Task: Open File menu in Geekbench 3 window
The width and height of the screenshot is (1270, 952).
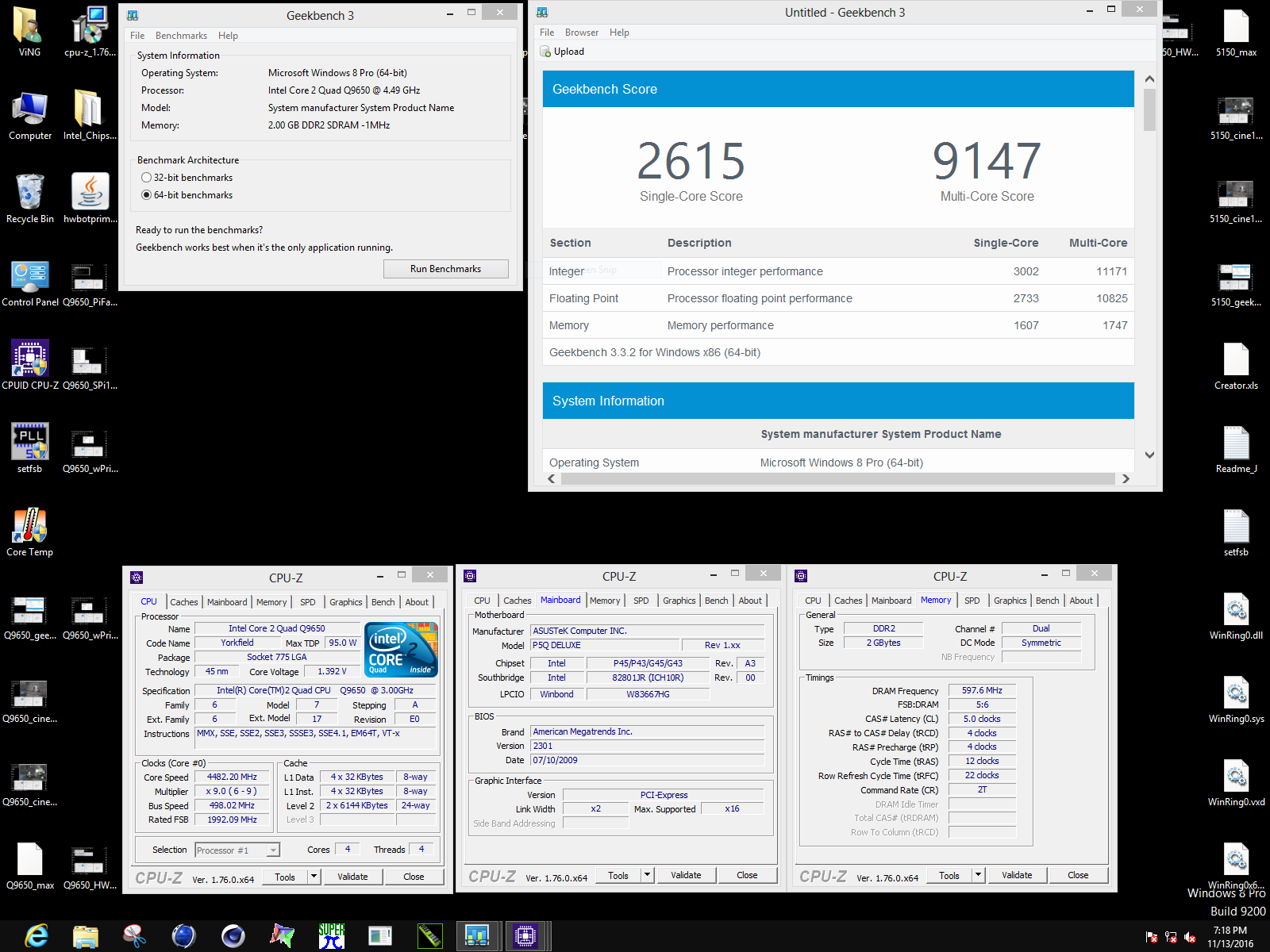Action: point(137,36)
